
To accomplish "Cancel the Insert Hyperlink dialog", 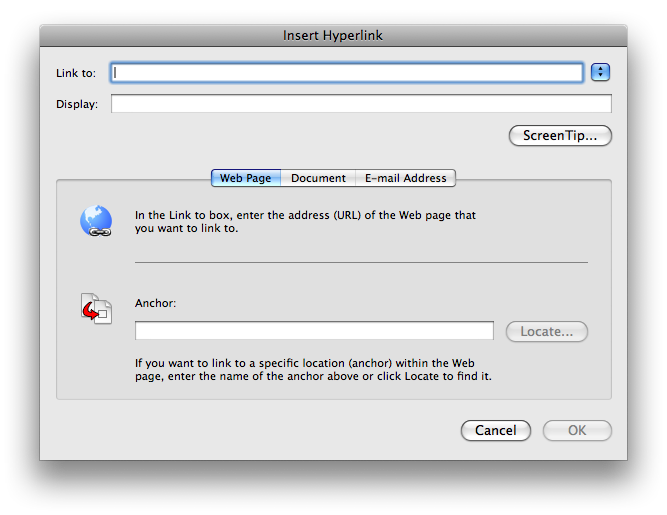I will pos(496,430).
